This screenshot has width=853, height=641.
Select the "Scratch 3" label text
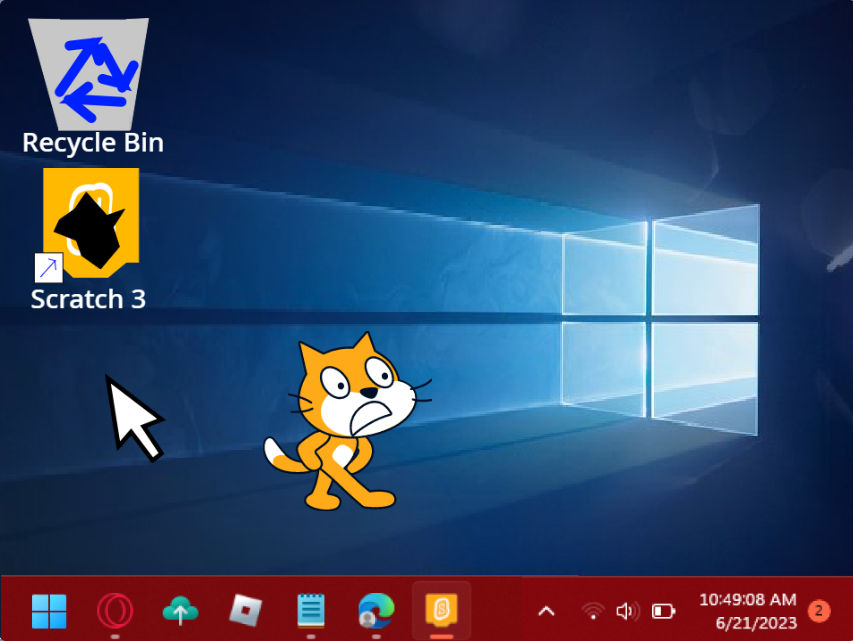point(88,299)
